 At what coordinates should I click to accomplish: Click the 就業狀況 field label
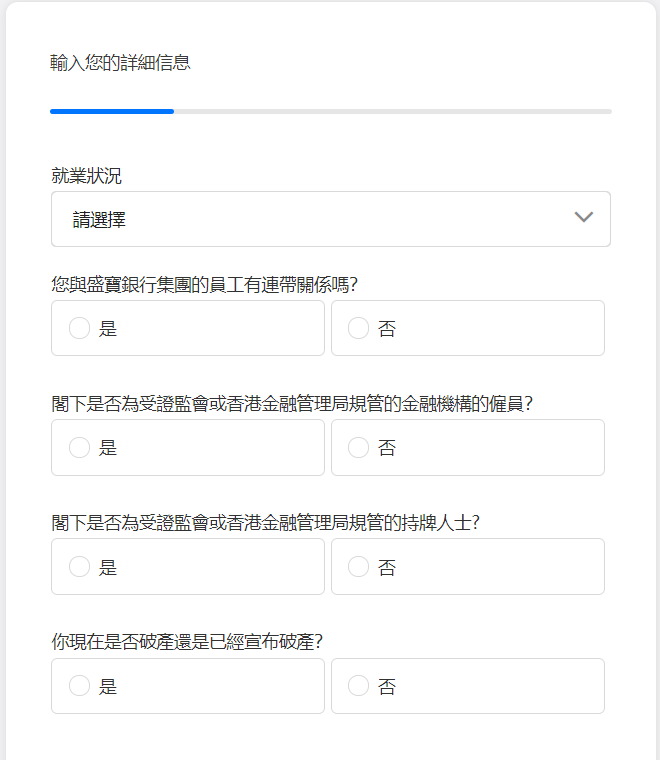(x=86, y=175)
